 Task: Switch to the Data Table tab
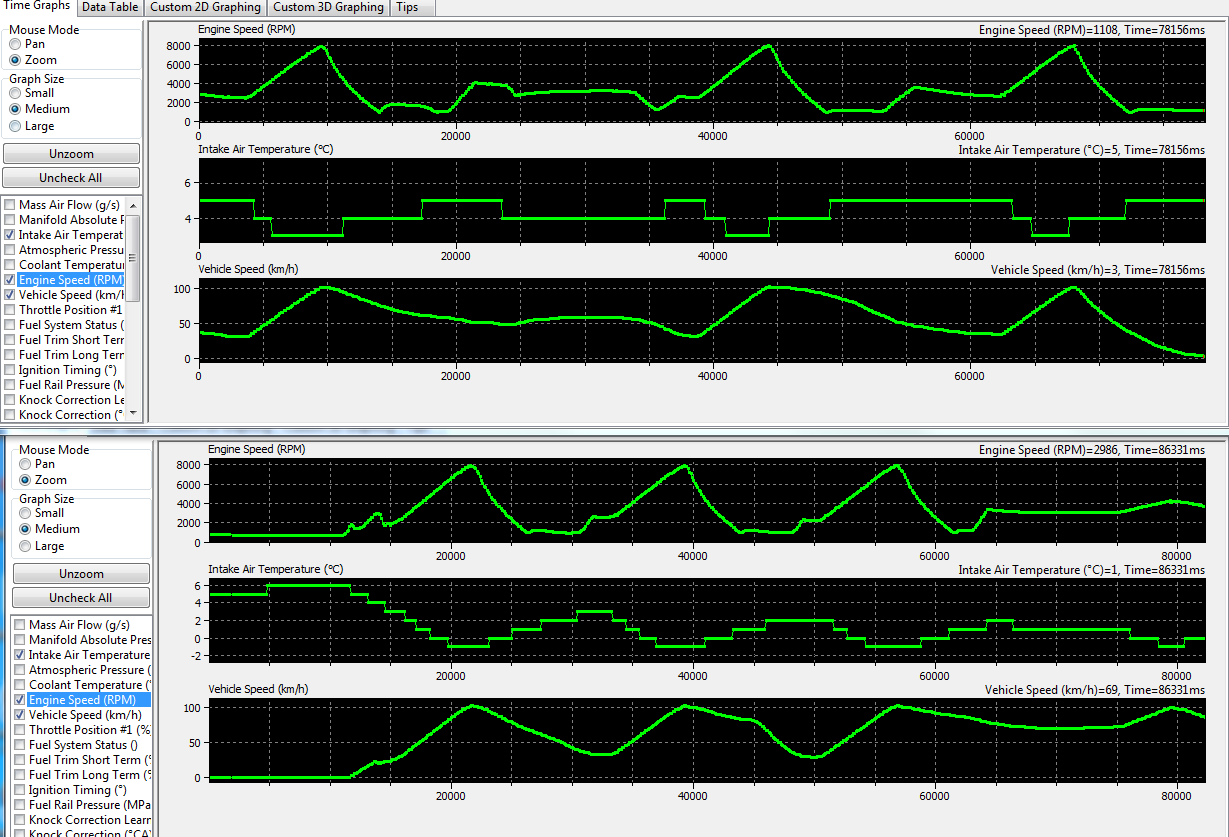coord(110,7)
